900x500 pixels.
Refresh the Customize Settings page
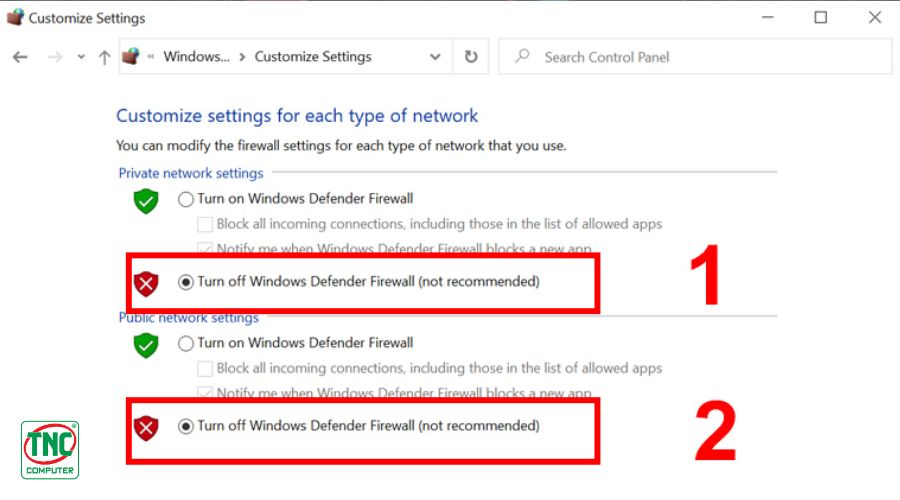471,56
